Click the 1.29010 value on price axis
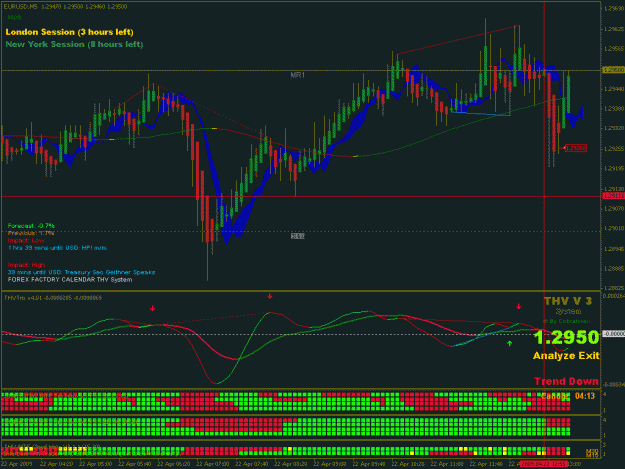This screenshot has height=469, width=625. [613, 228]
